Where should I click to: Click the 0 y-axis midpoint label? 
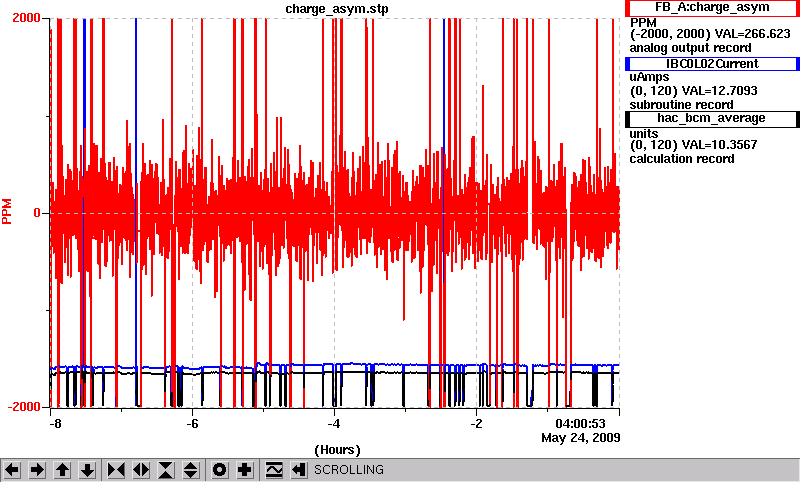(37, 213)
